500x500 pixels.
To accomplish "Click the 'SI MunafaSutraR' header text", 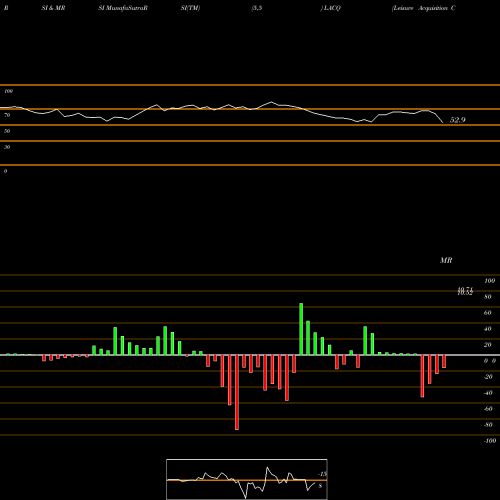I will (123, 8).
